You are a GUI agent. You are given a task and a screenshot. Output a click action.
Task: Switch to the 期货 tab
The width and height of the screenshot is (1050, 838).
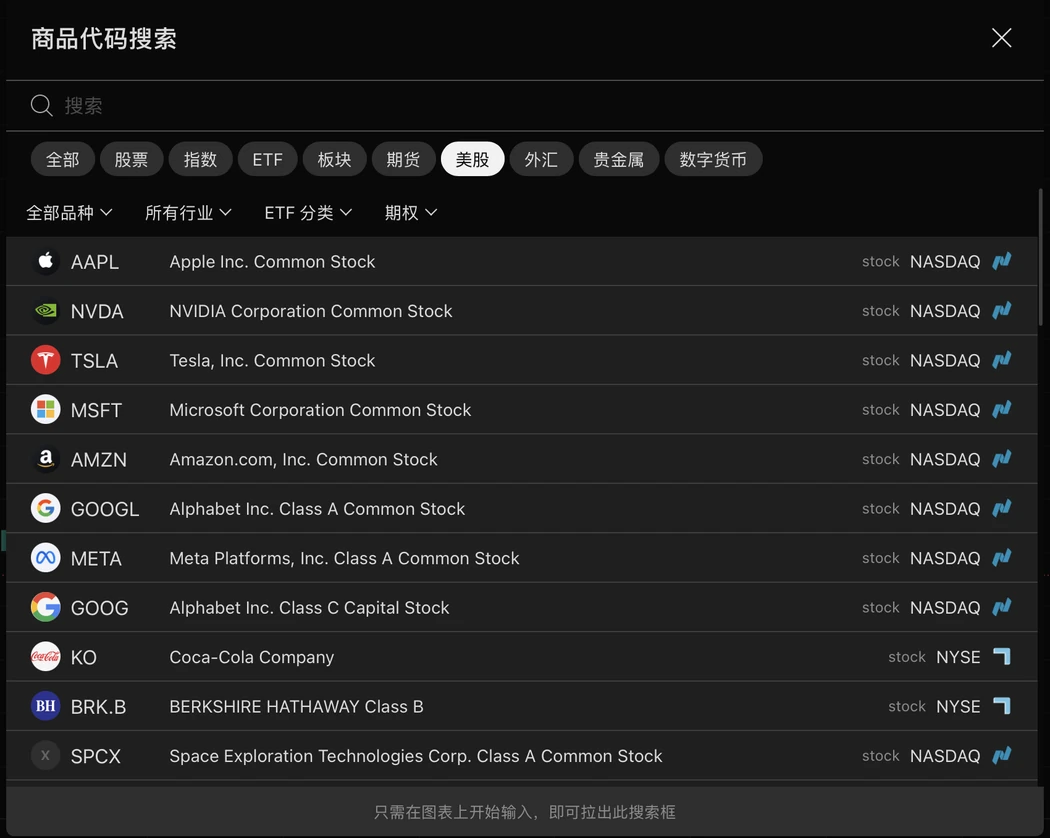403,159
